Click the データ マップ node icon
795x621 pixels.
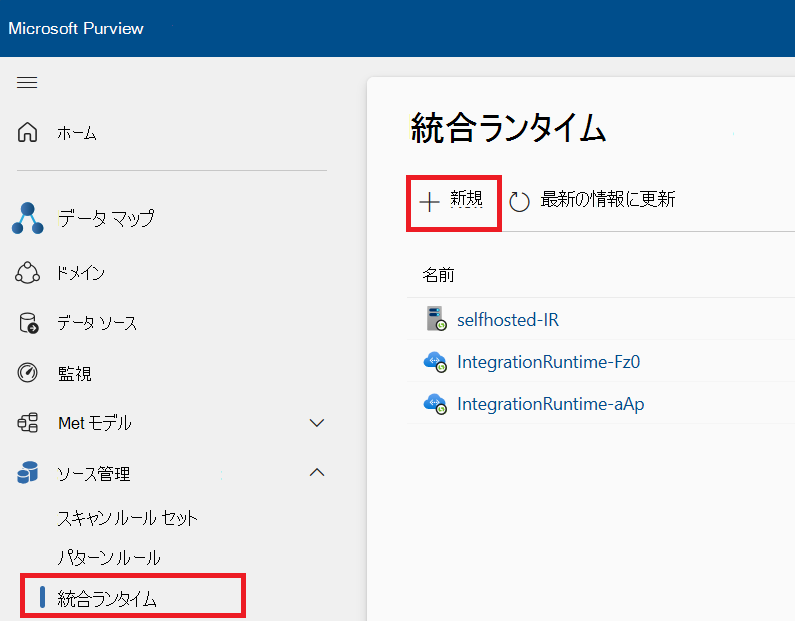tap(27, 218)
